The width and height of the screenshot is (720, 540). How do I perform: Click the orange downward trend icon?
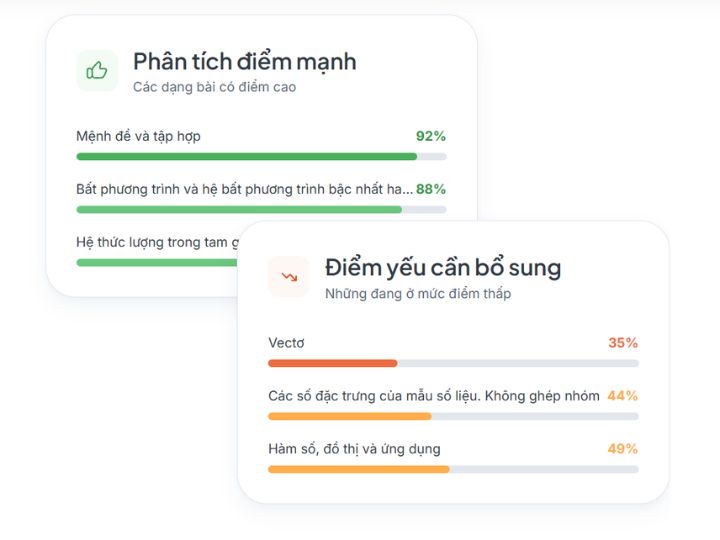(289, 277)
